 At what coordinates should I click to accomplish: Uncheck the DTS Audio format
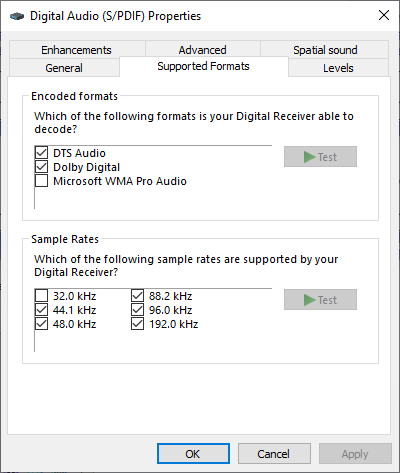click(41, 153)
